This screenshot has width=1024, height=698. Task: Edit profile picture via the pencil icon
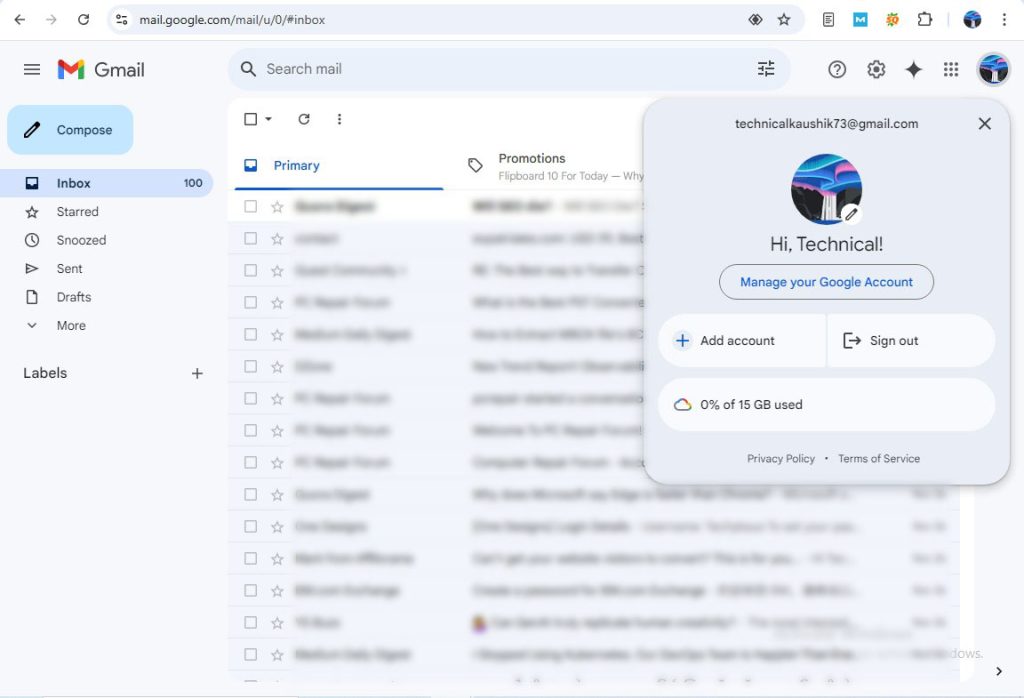pos(851,213)
